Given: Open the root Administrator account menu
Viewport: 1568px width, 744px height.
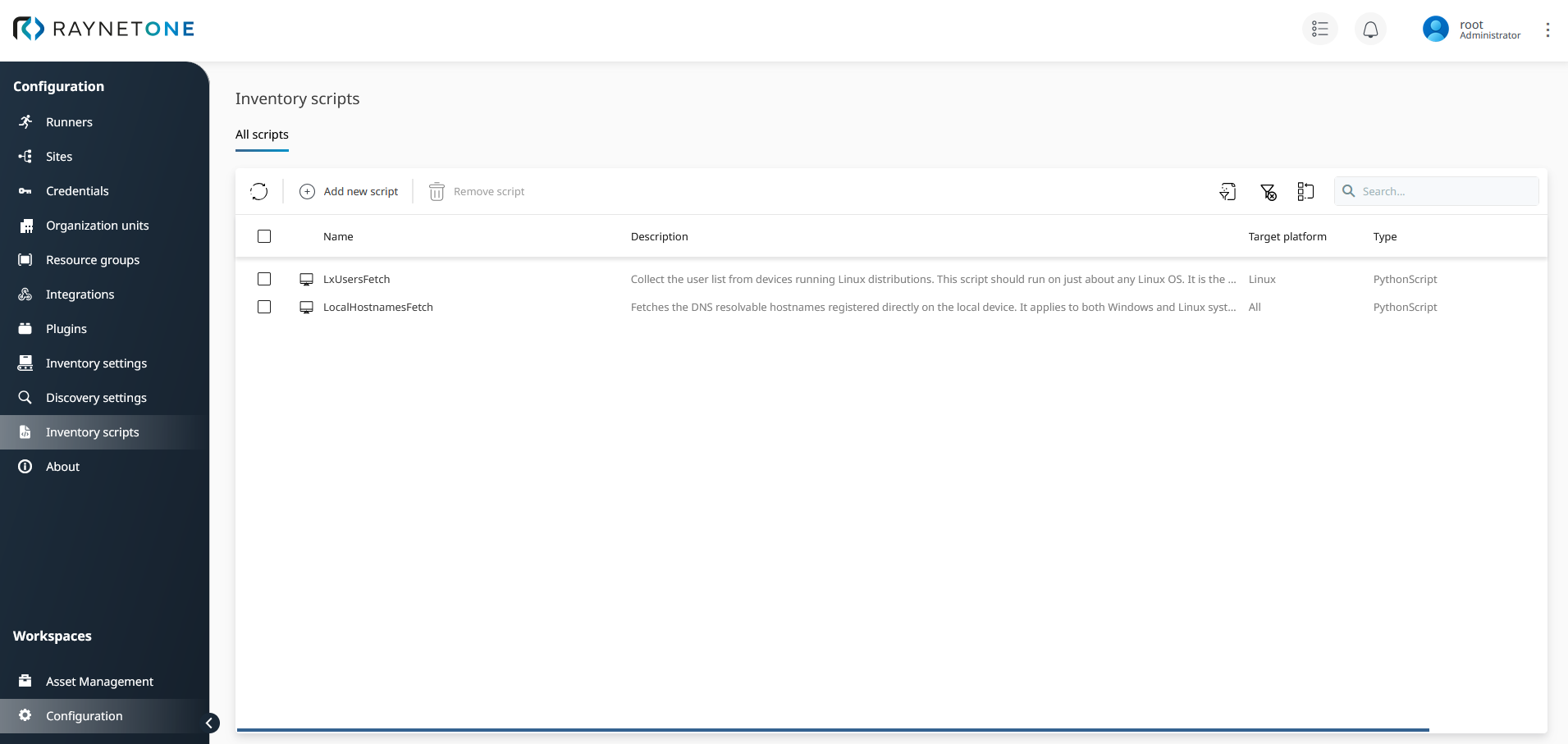Looking at the screenshot, I should pos(1471,29).
